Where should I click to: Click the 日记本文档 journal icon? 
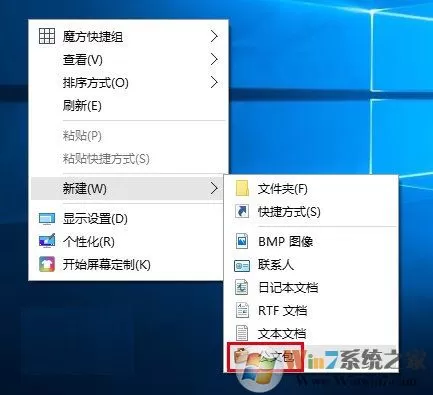pos(242,287)
